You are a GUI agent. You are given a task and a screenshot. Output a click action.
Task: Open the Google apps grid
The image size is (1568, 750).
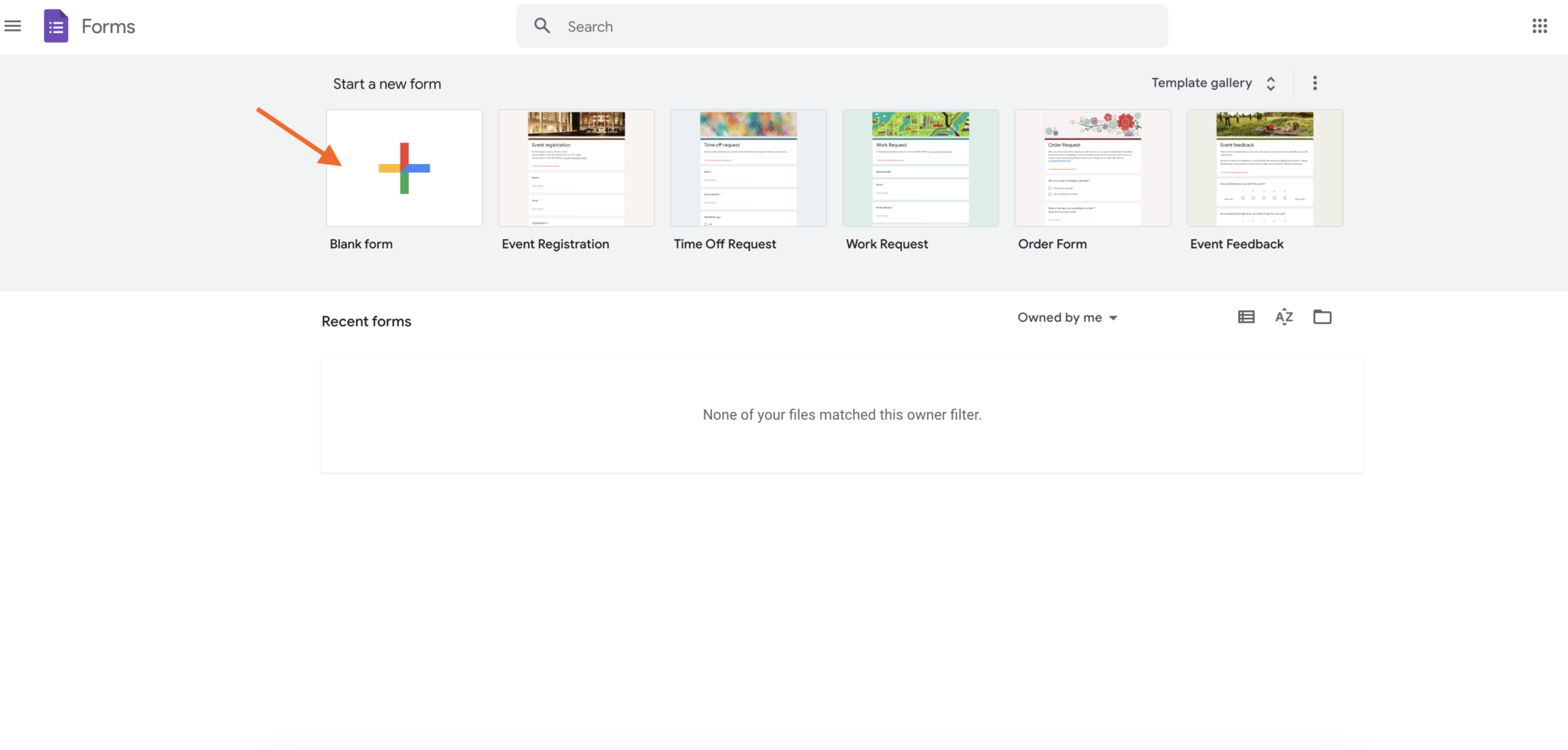pos(1540,25)
